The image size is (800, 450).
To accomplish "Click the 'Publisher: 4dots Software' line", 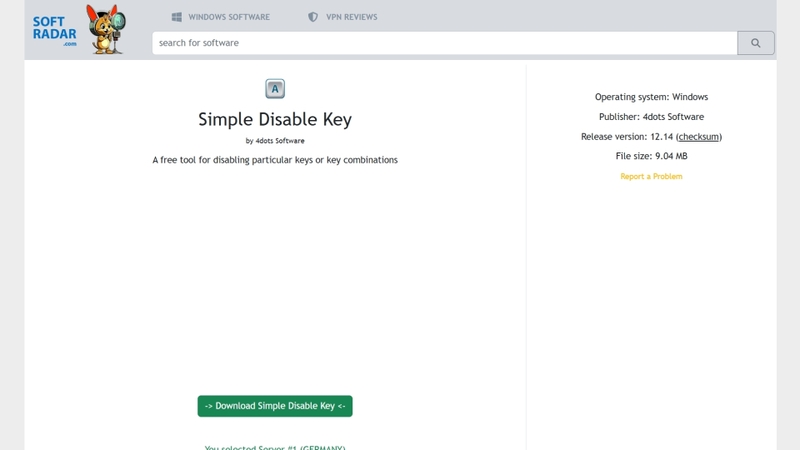I will [651, 117].
